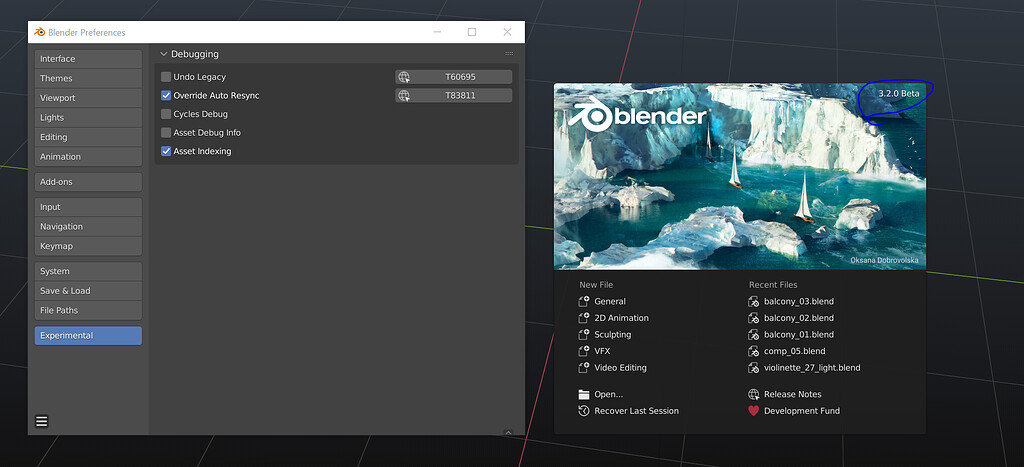Click the comp_05.blend file icon
Image resolution: width=1024 pixels, height=467 pixels.
754,351
